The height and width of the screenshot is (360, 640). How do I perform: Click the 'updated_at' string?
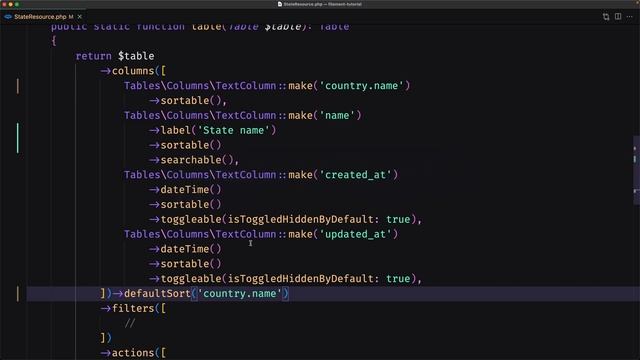pos(355,234)
